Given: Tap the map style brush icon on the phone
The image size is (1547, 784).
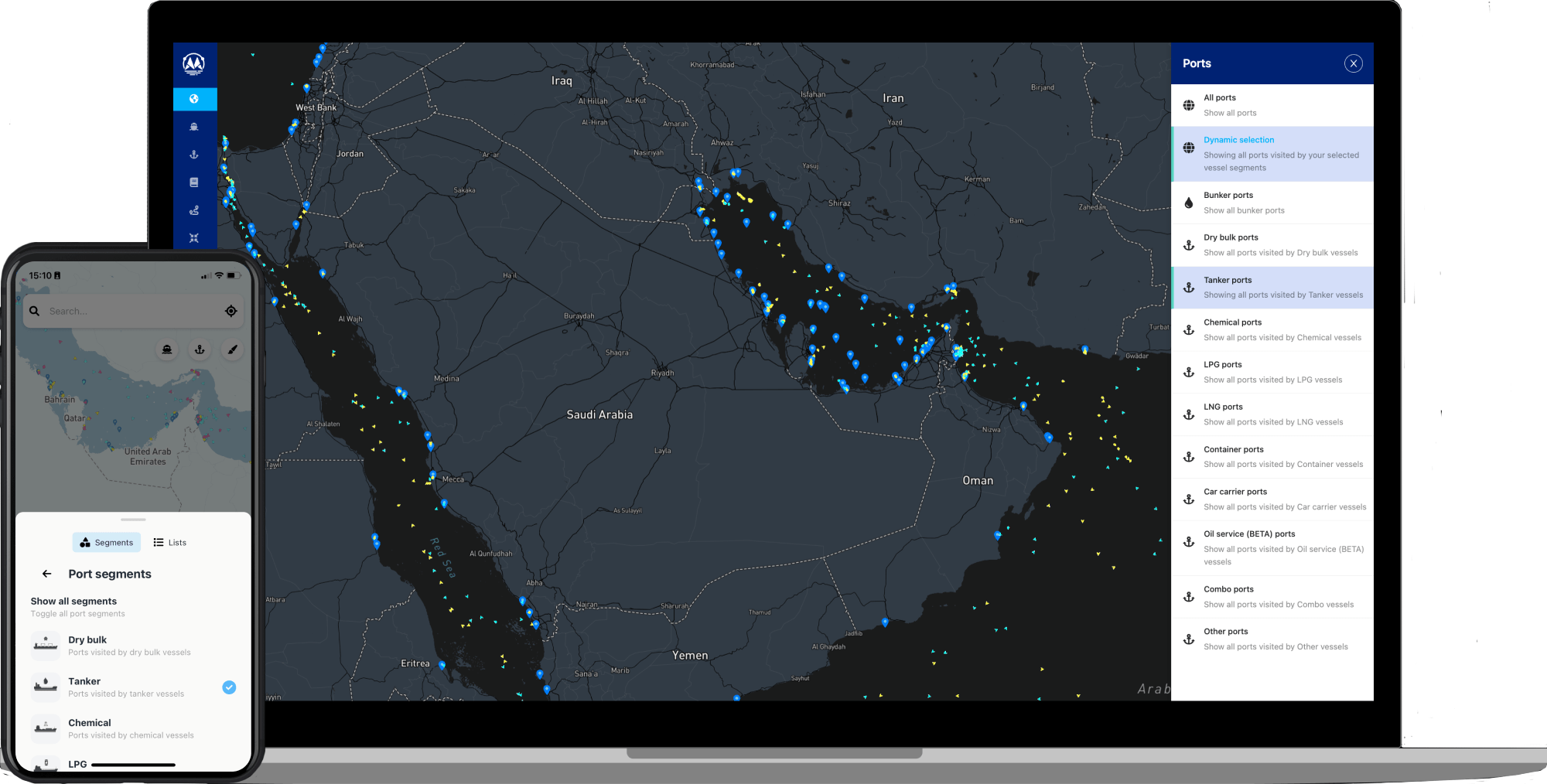Looking at the screenshot, I should pos(231,349).
